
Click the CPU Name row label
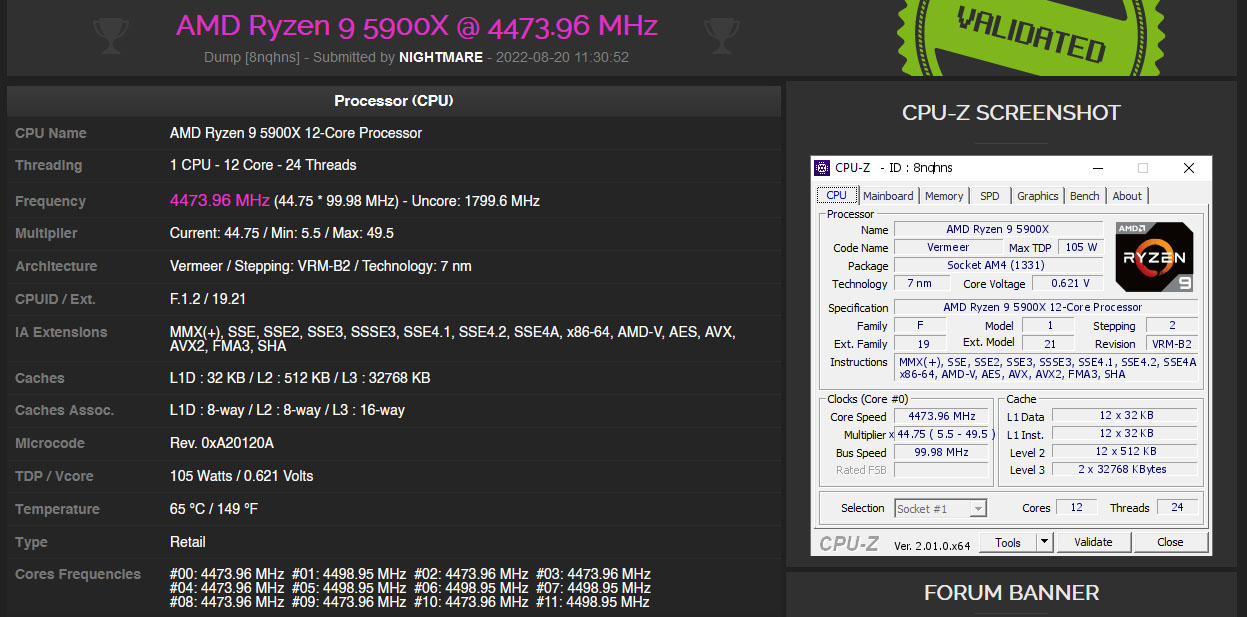click(x=51, y=133)
